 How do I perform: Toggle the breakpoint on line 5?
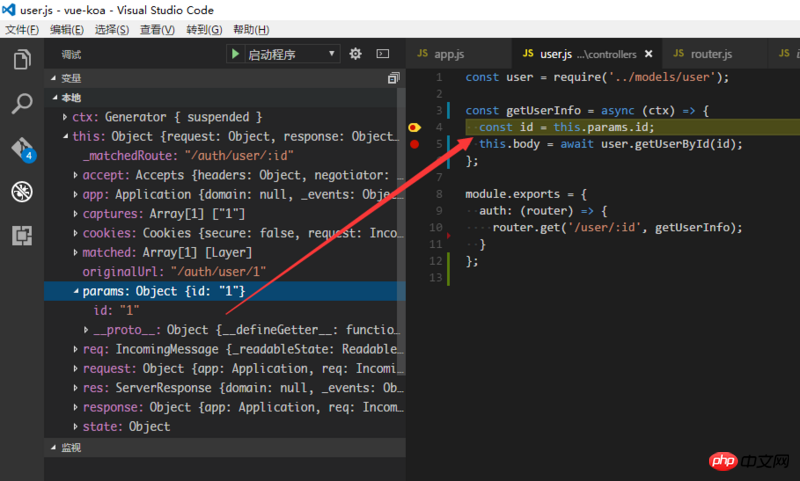415,144
